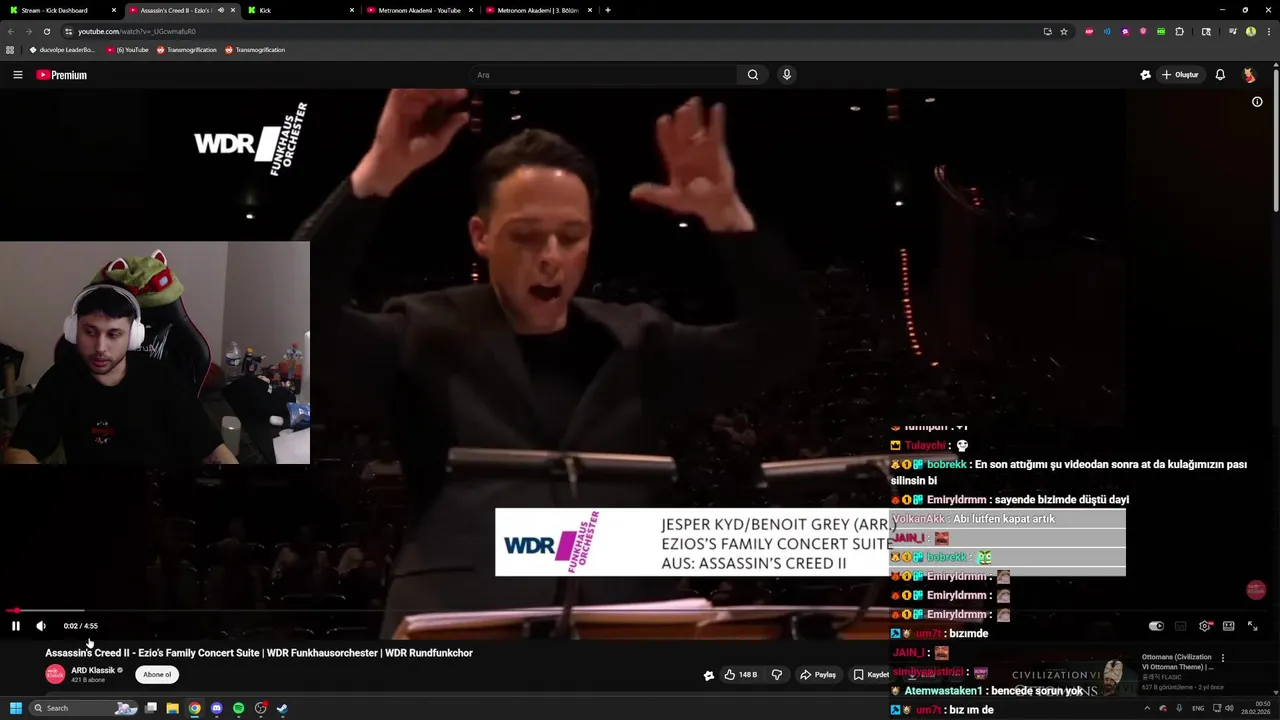Open Chrome three-dot menu
Image resolution: width=1280 pixels, height=720 pixels.
tap(1268, 31)
